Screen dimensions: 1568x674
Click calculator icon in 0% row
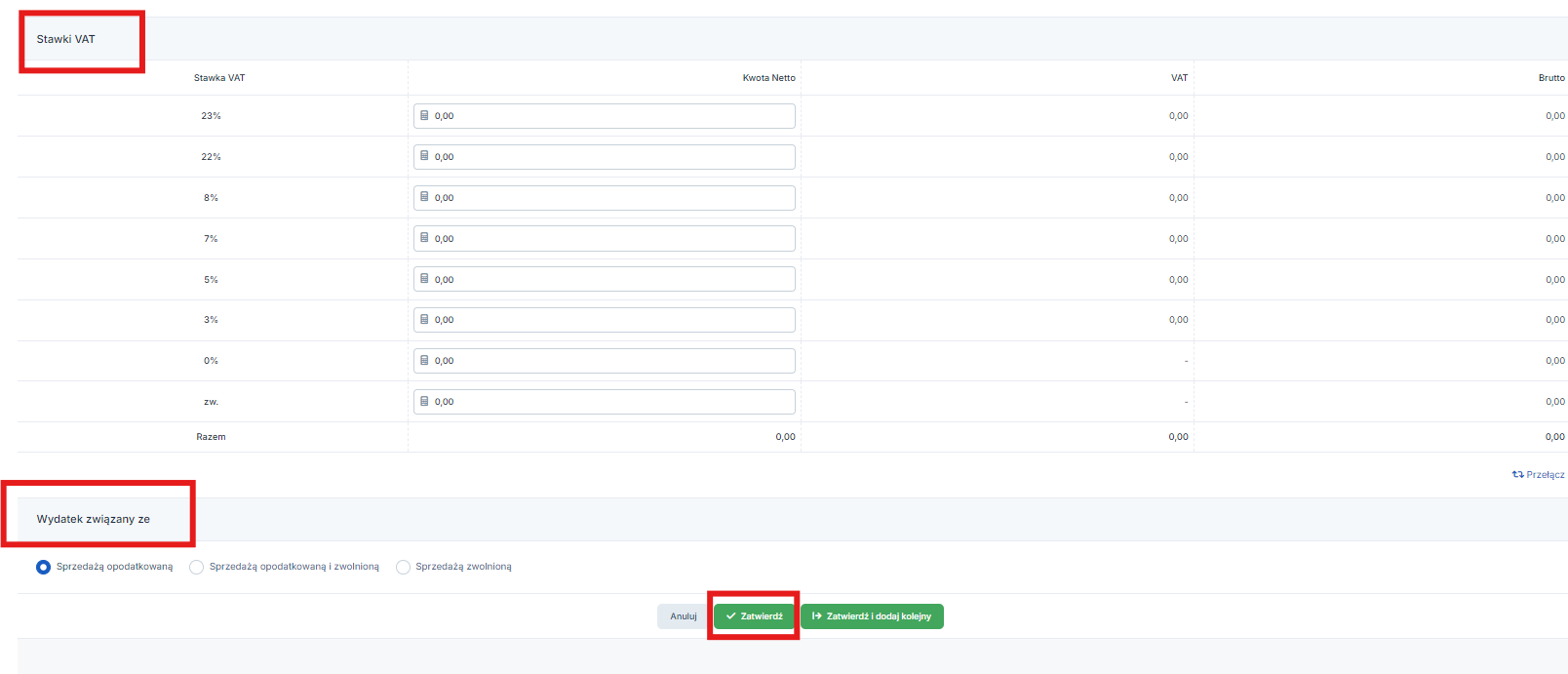click(x=424, y=360)
